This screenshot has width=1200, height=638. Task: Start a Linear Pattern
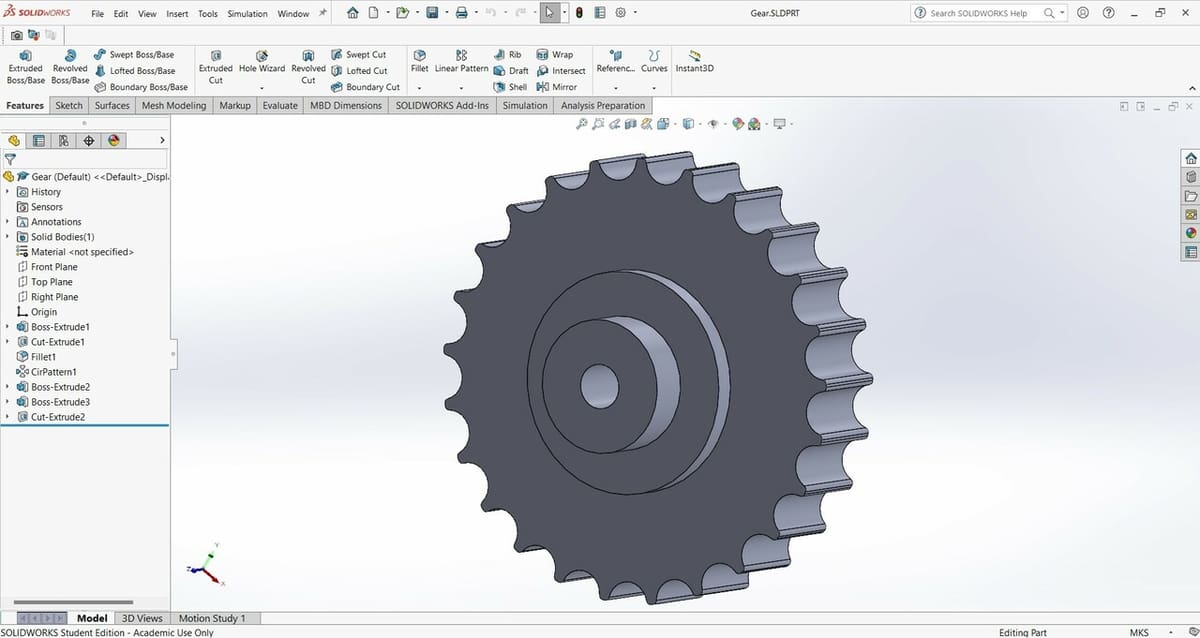click(461, 62)
